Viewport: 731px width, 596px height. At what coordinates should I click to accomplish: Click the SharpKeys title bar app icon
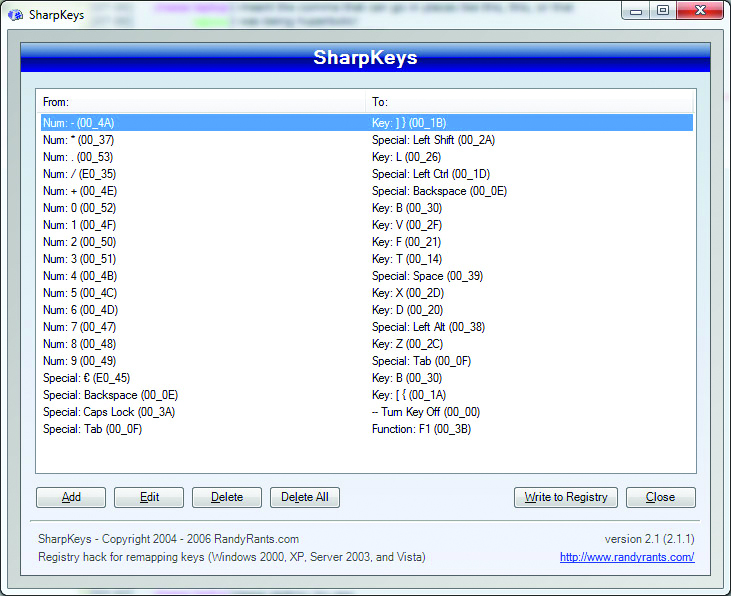(16, 15)
